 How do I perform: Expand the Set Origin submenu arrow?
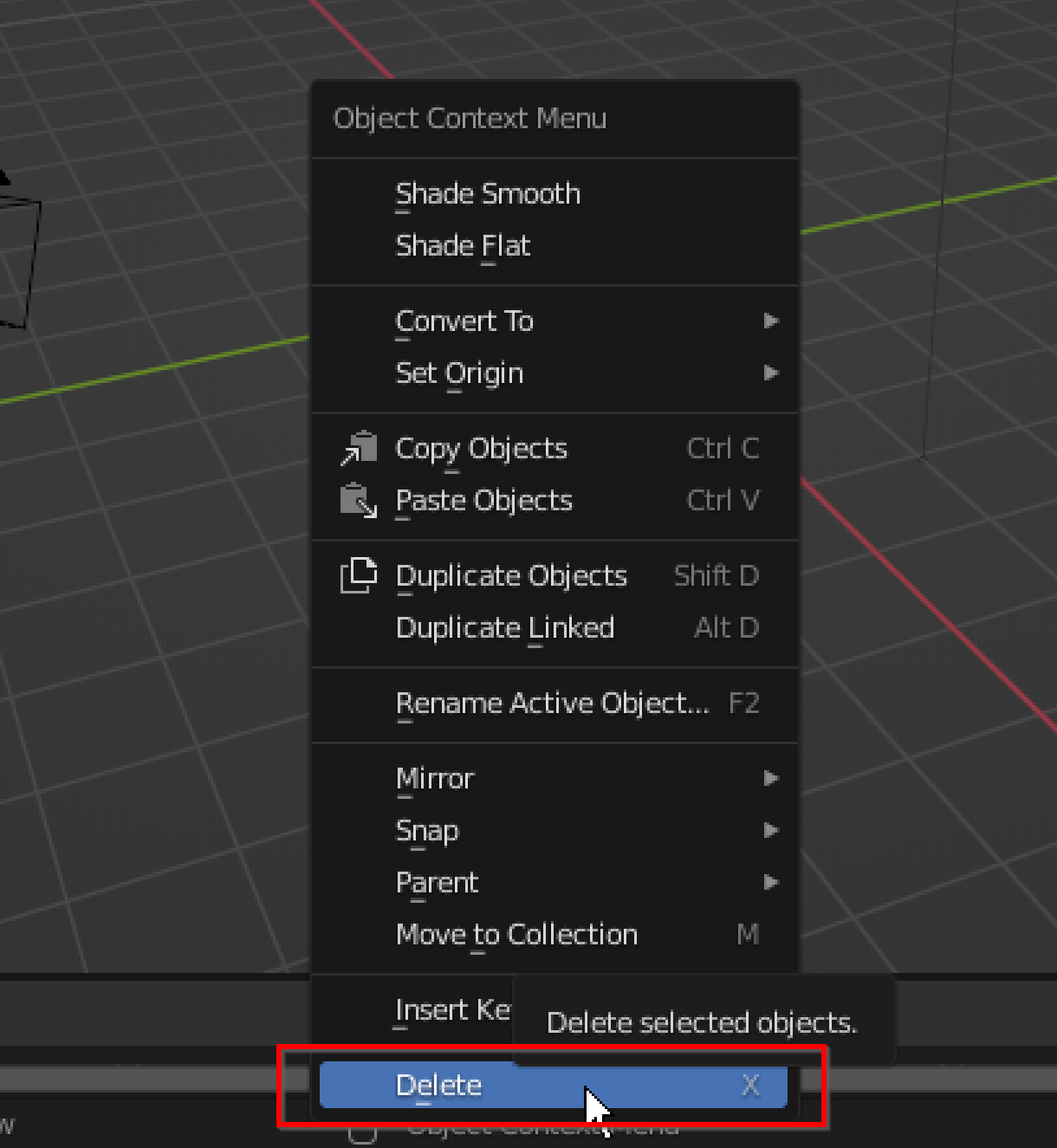(771, 373)
